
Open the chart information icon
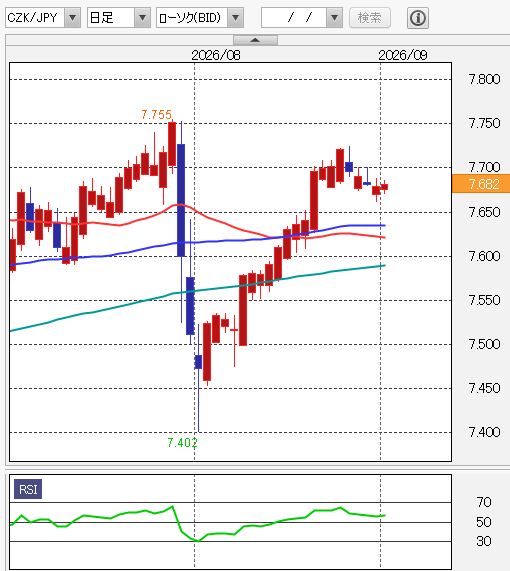point(417,18)
